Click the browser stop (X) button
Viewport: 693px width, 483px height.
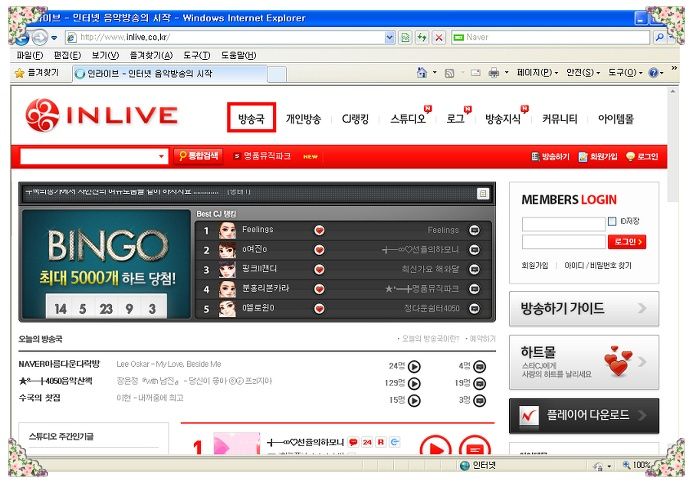tap(438, 38)
